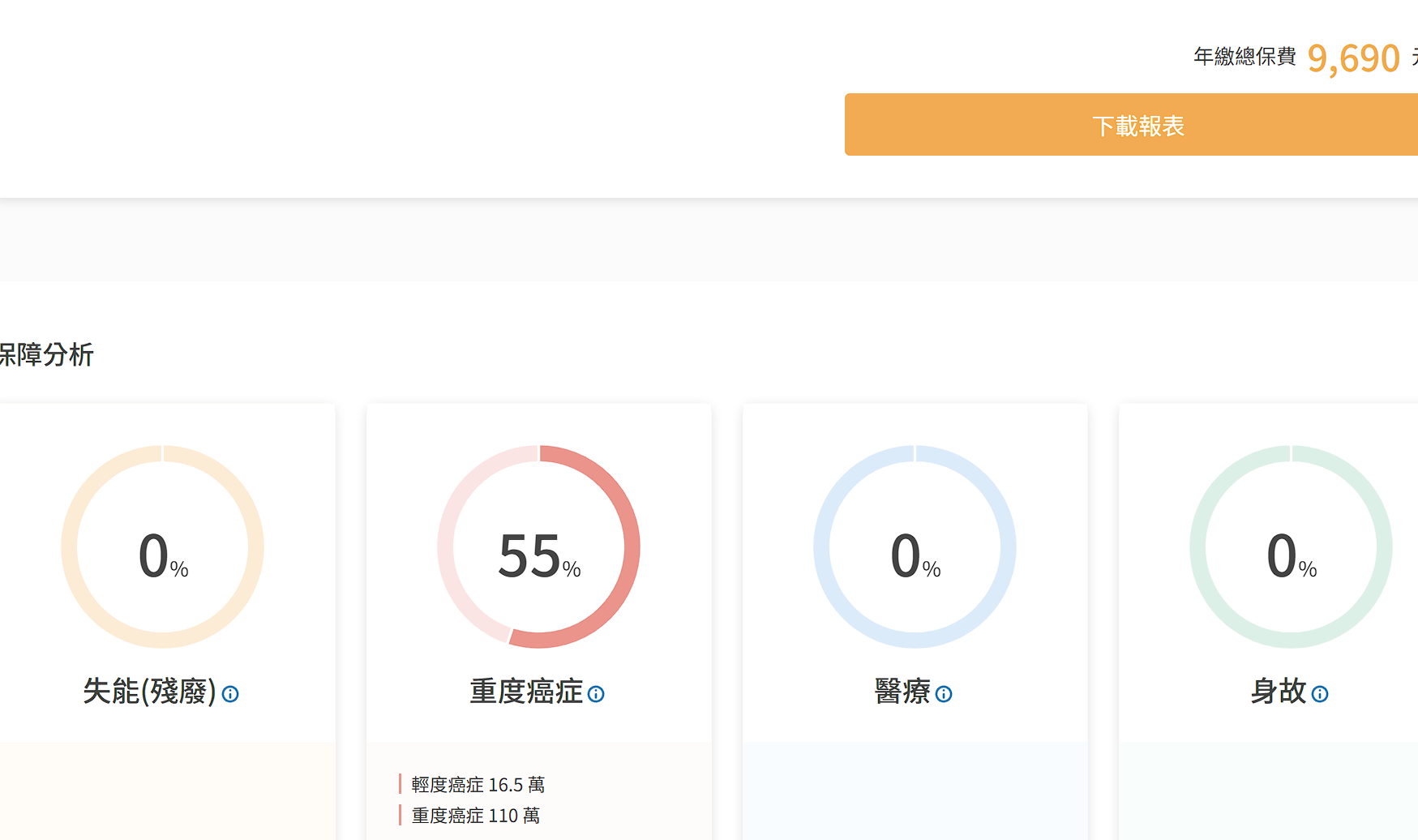Viewport: 1418px width, 840px height.
Task: Click the 身故 0% progress ring
Action: click(1292, 546)
